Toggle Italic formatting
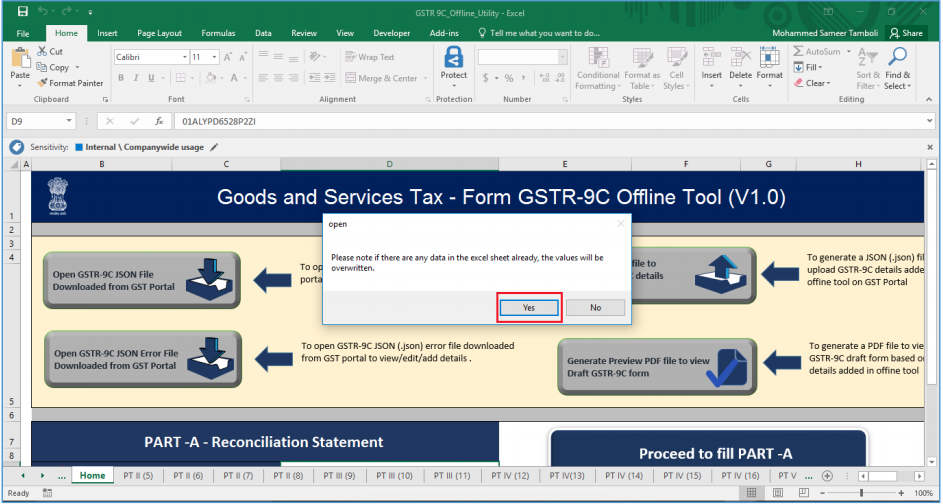The height and width of the screenshot is (504, 943). (x=136, y=78)
